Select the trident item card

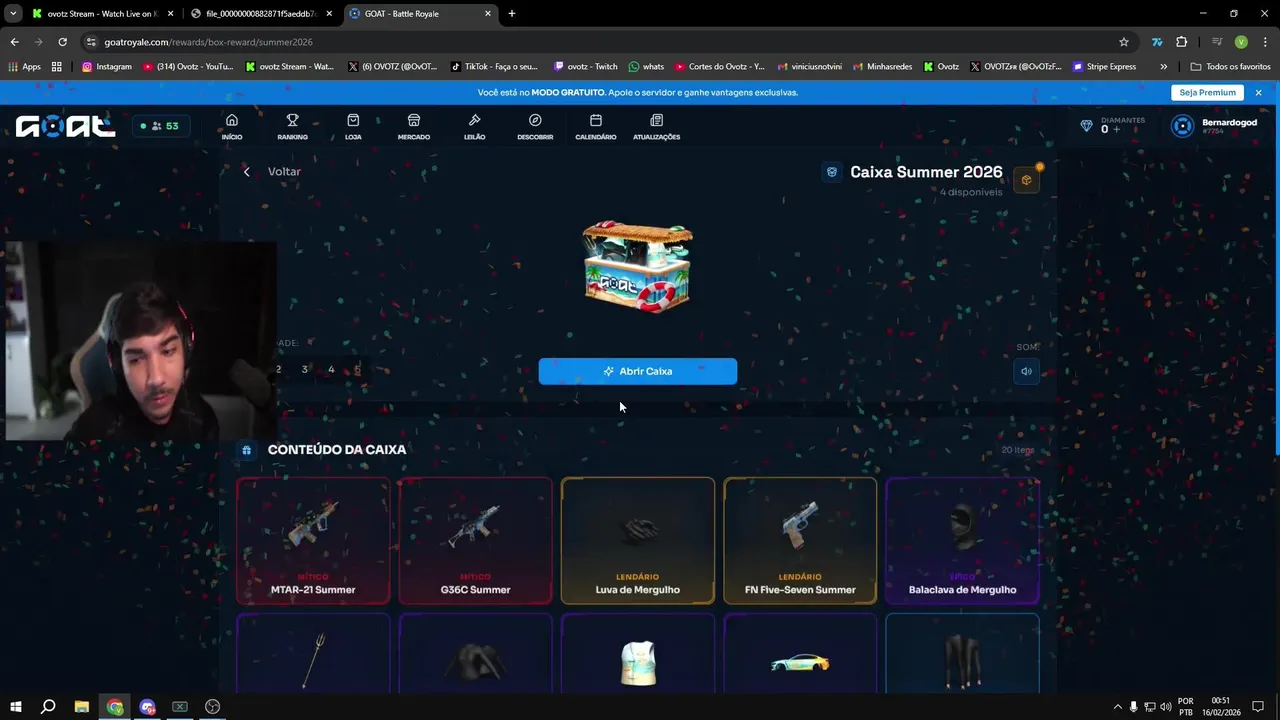(313, 654)
